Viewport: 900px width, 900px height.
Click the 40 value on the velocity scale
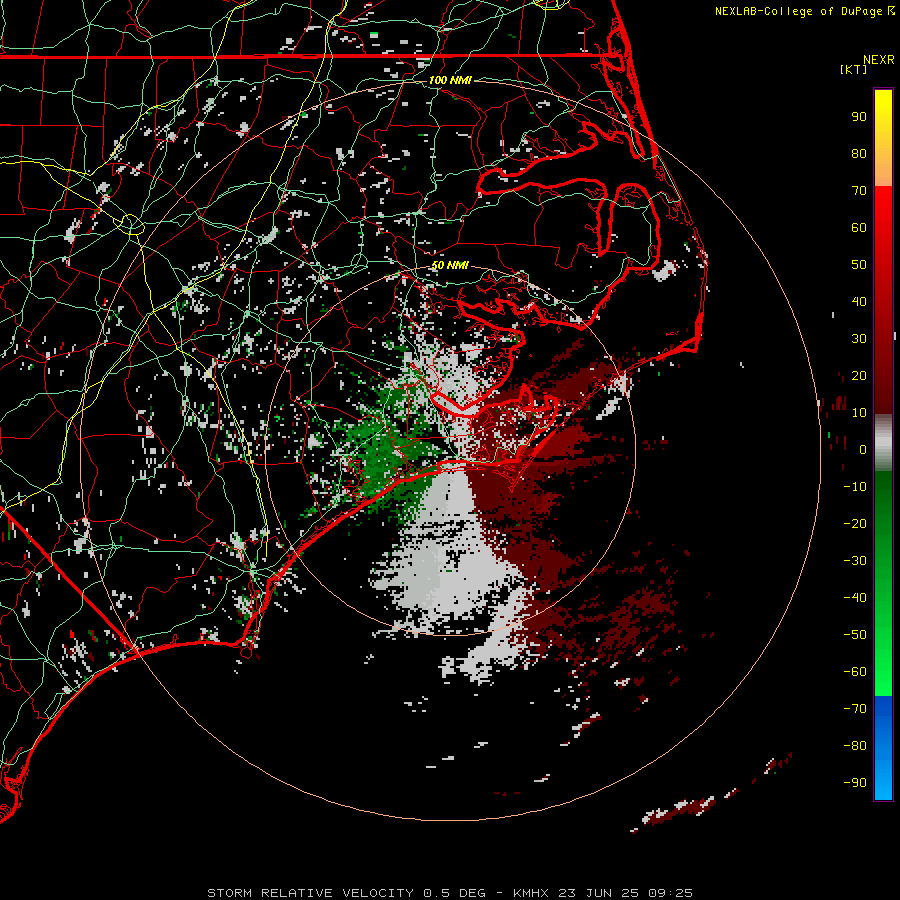[x=859, y=301]
